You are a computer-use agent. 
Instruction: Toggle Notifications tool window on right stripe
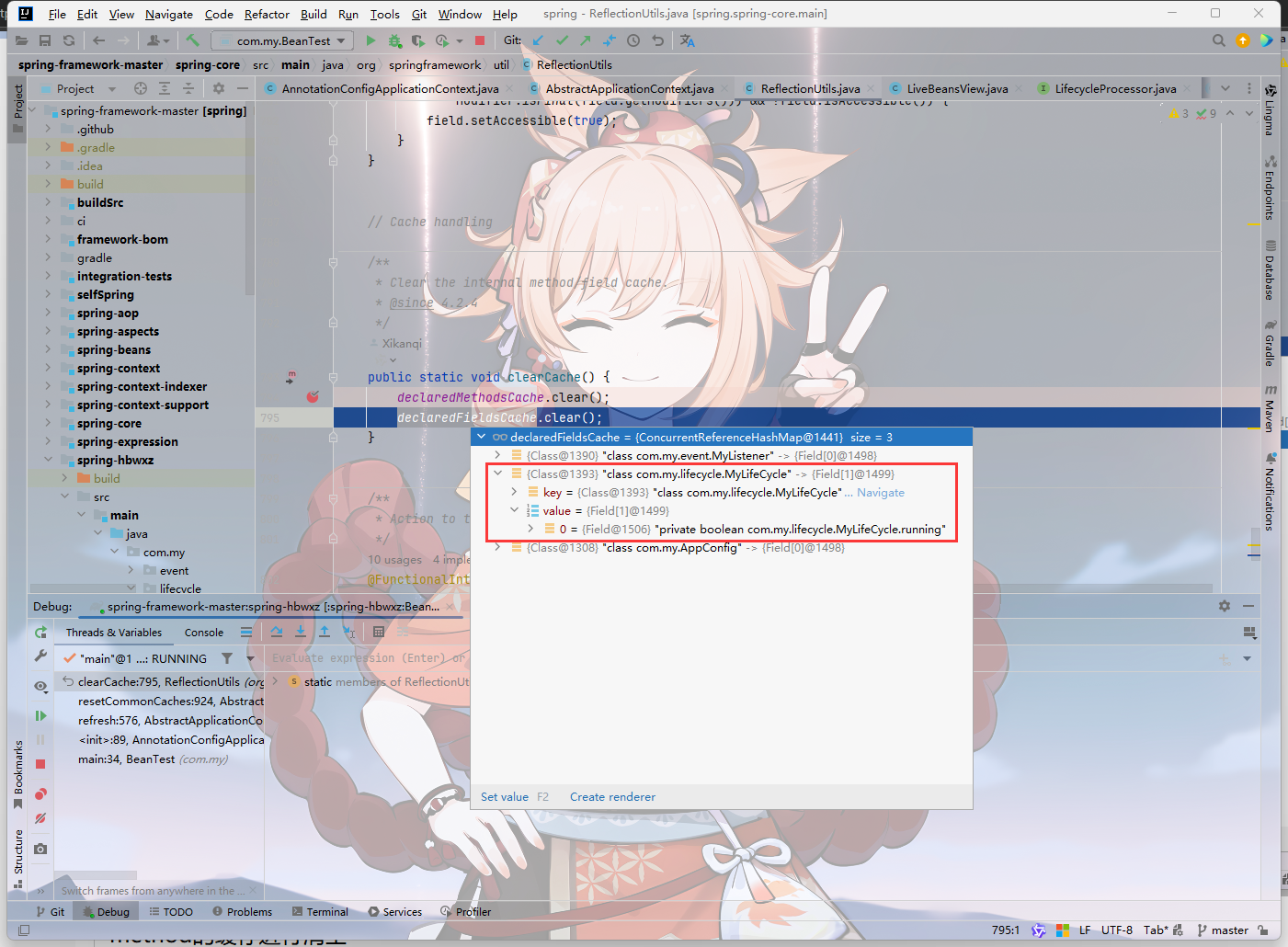[x=1270, y=491]
